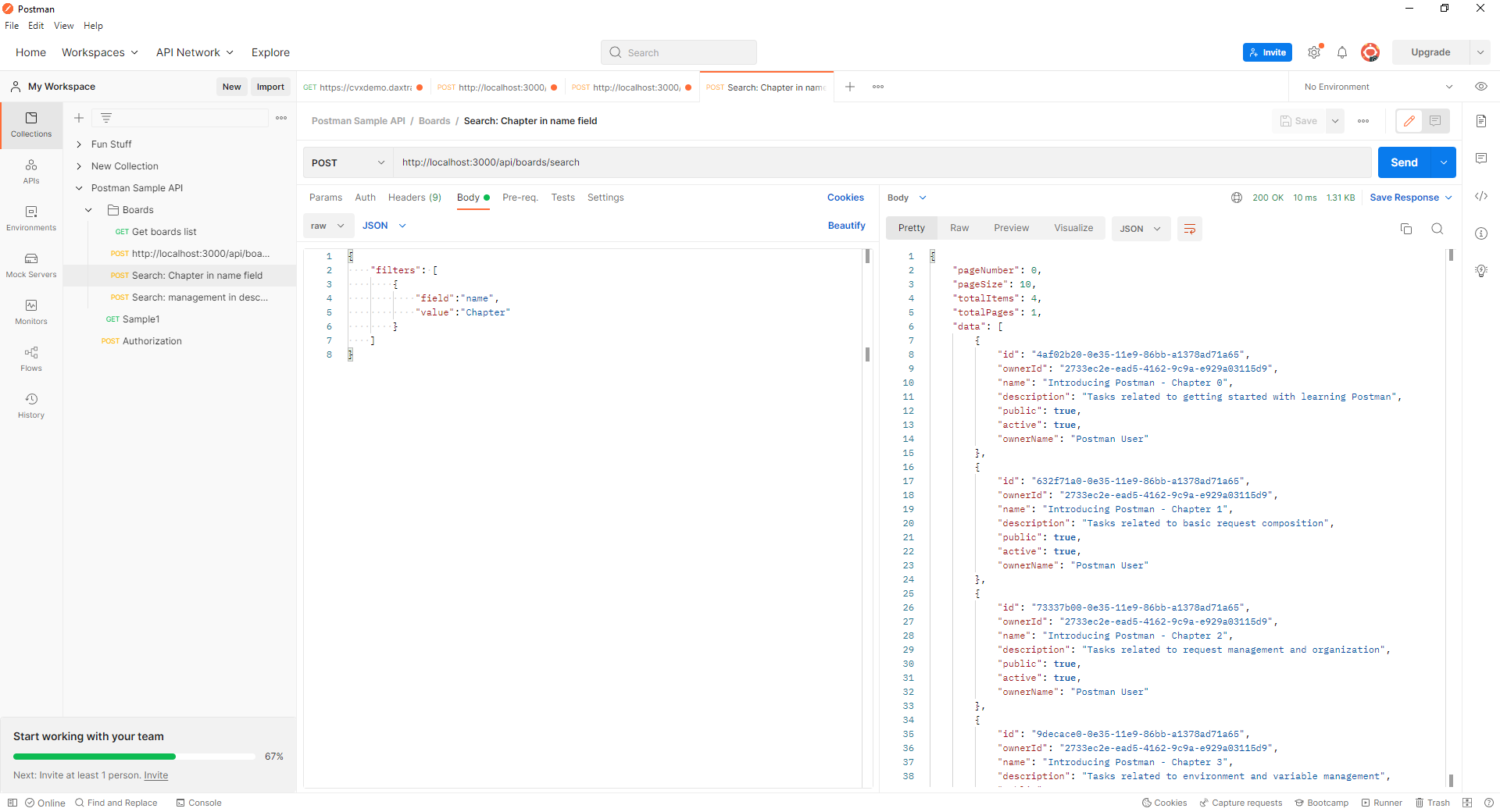Open the File menu
Screen dimensions: 1500x812
point(12,26)
